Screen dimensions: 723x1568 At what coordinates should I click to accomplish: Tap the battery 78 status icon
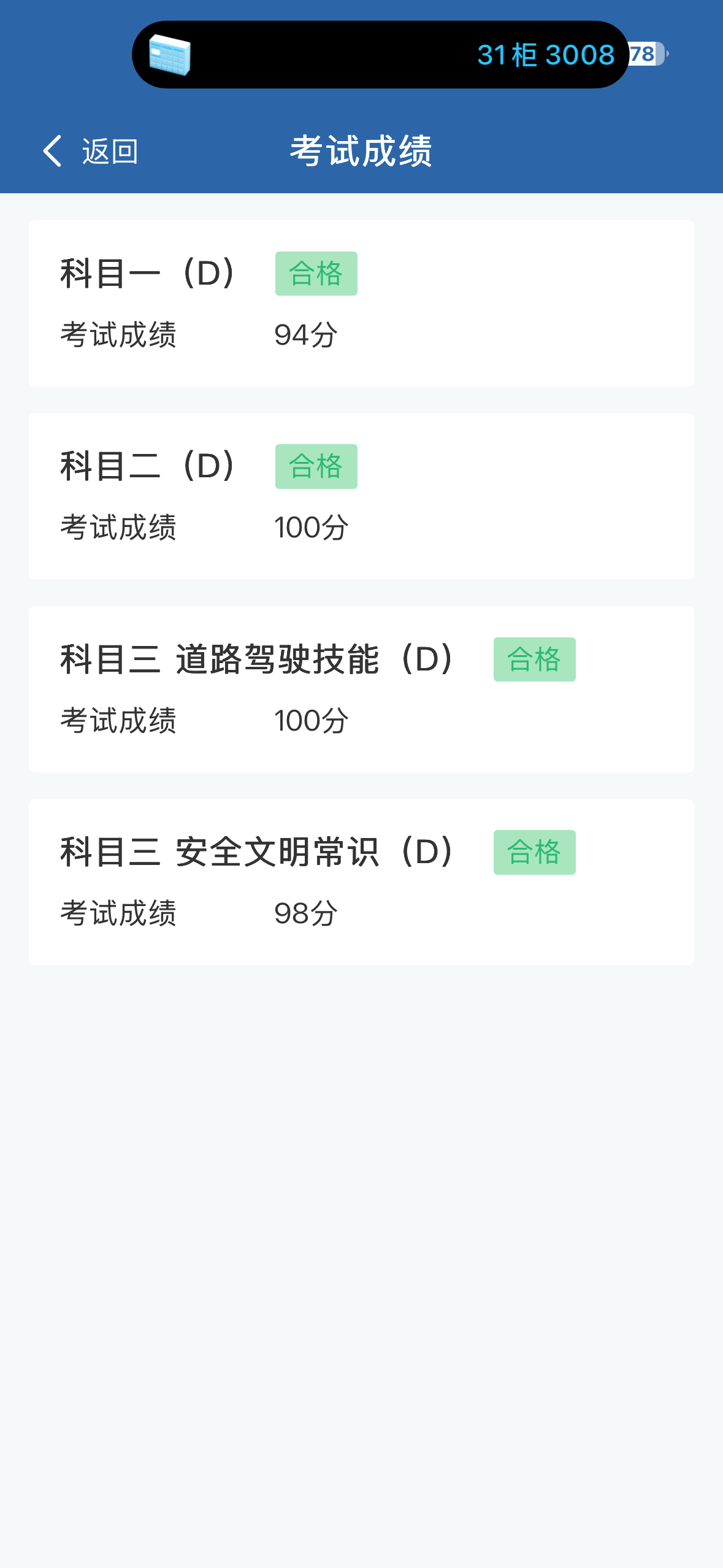[x=646, y=54]
